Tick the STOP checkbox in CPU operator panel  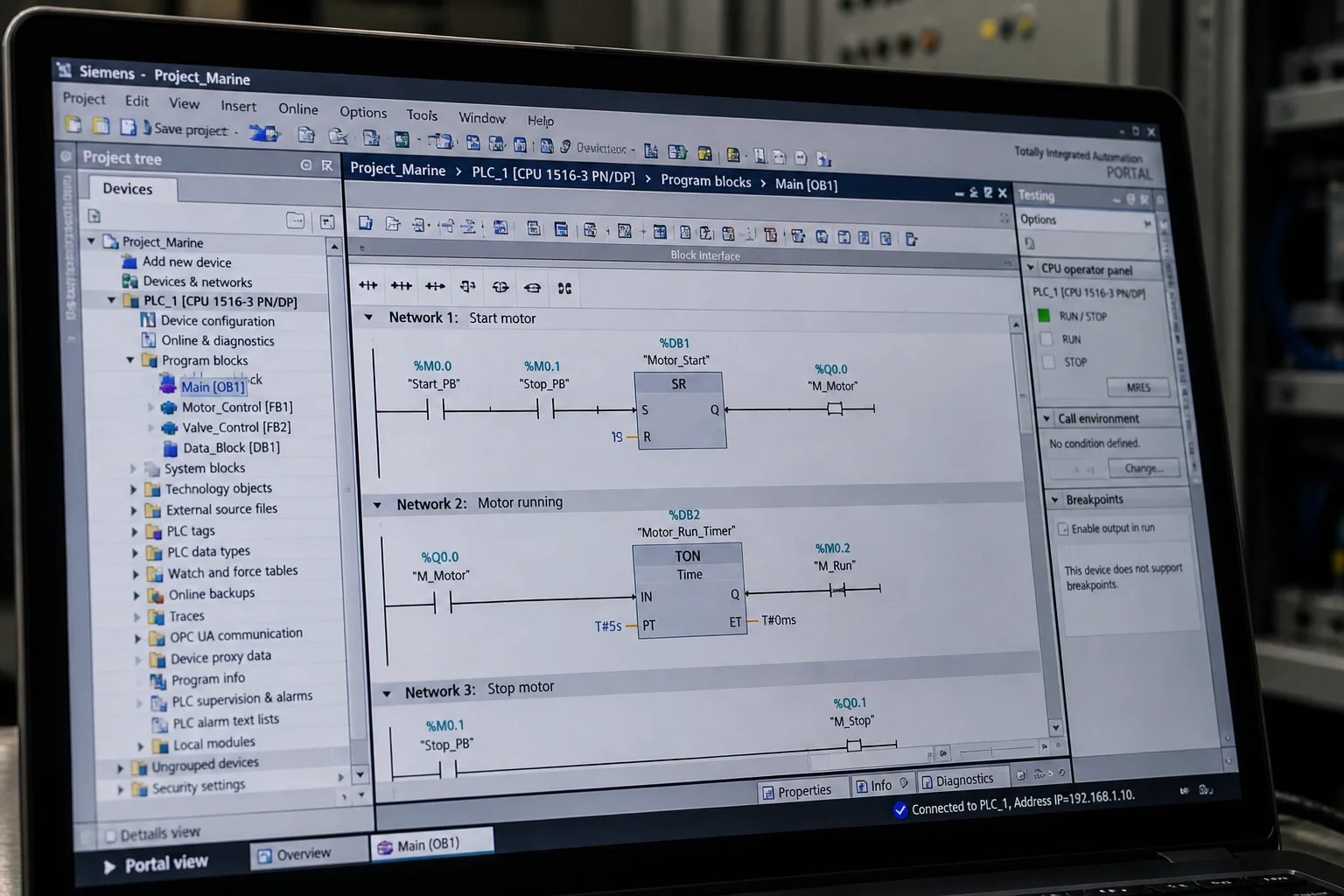click(1048, 361)
